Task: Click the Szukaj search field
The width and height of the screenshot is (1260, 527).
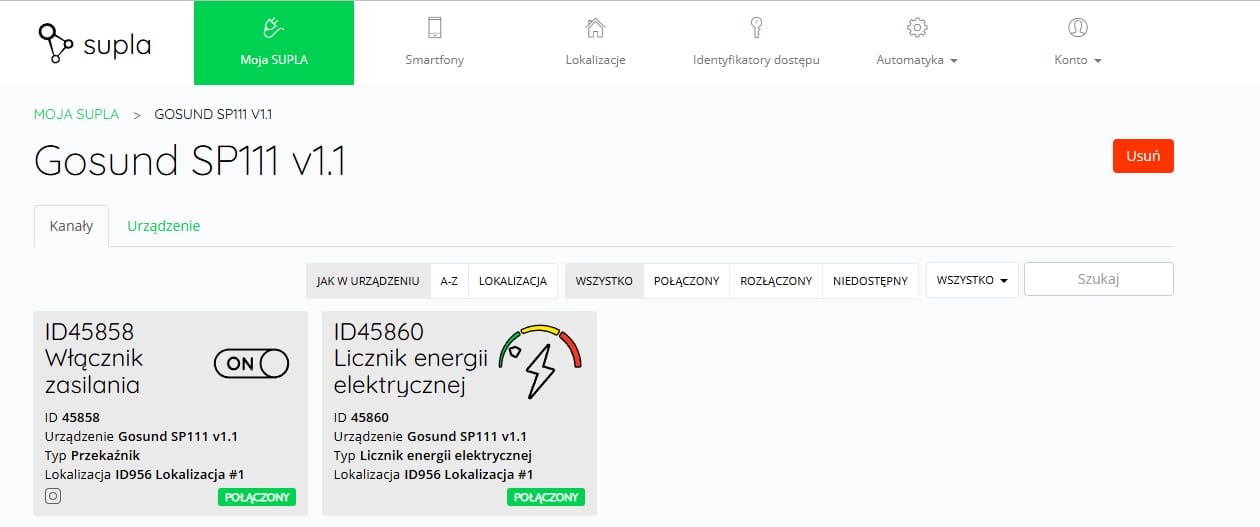Action: 1099,280
